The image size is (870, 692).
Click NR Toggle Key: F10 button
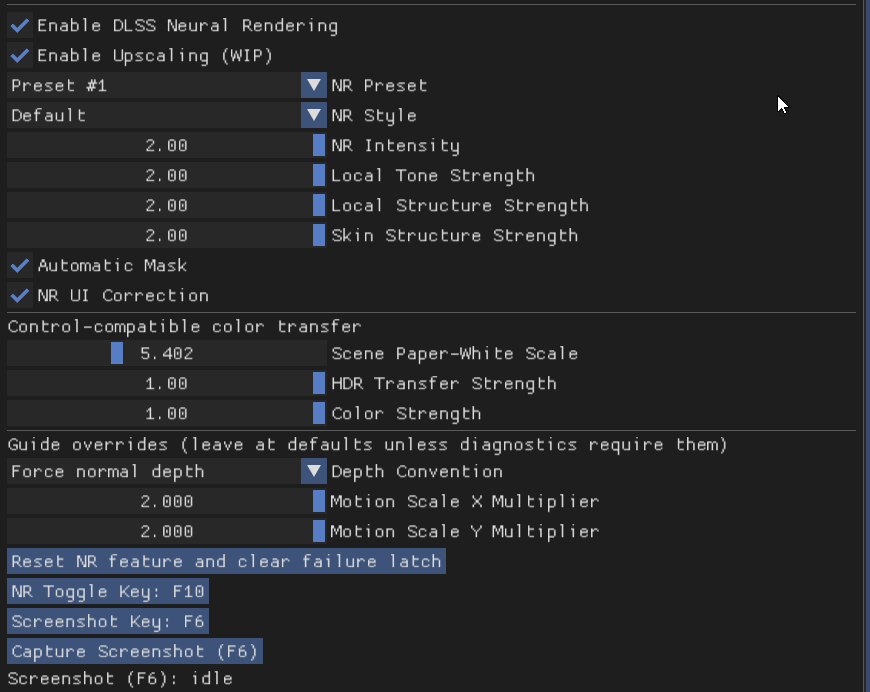click(x=108, y=592)
